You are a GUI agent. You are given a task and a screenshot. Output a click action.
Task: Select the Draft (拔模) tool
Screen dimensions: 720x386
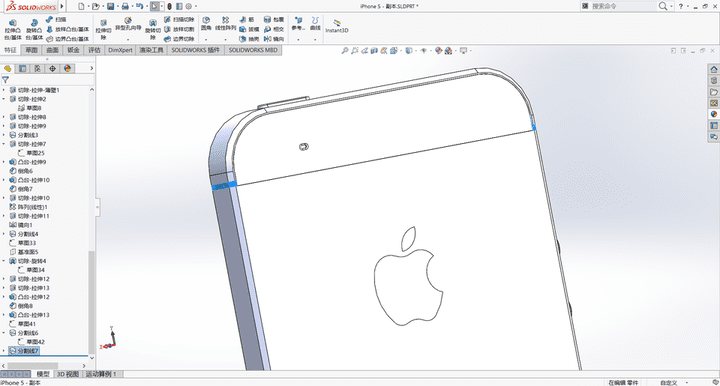249,29
